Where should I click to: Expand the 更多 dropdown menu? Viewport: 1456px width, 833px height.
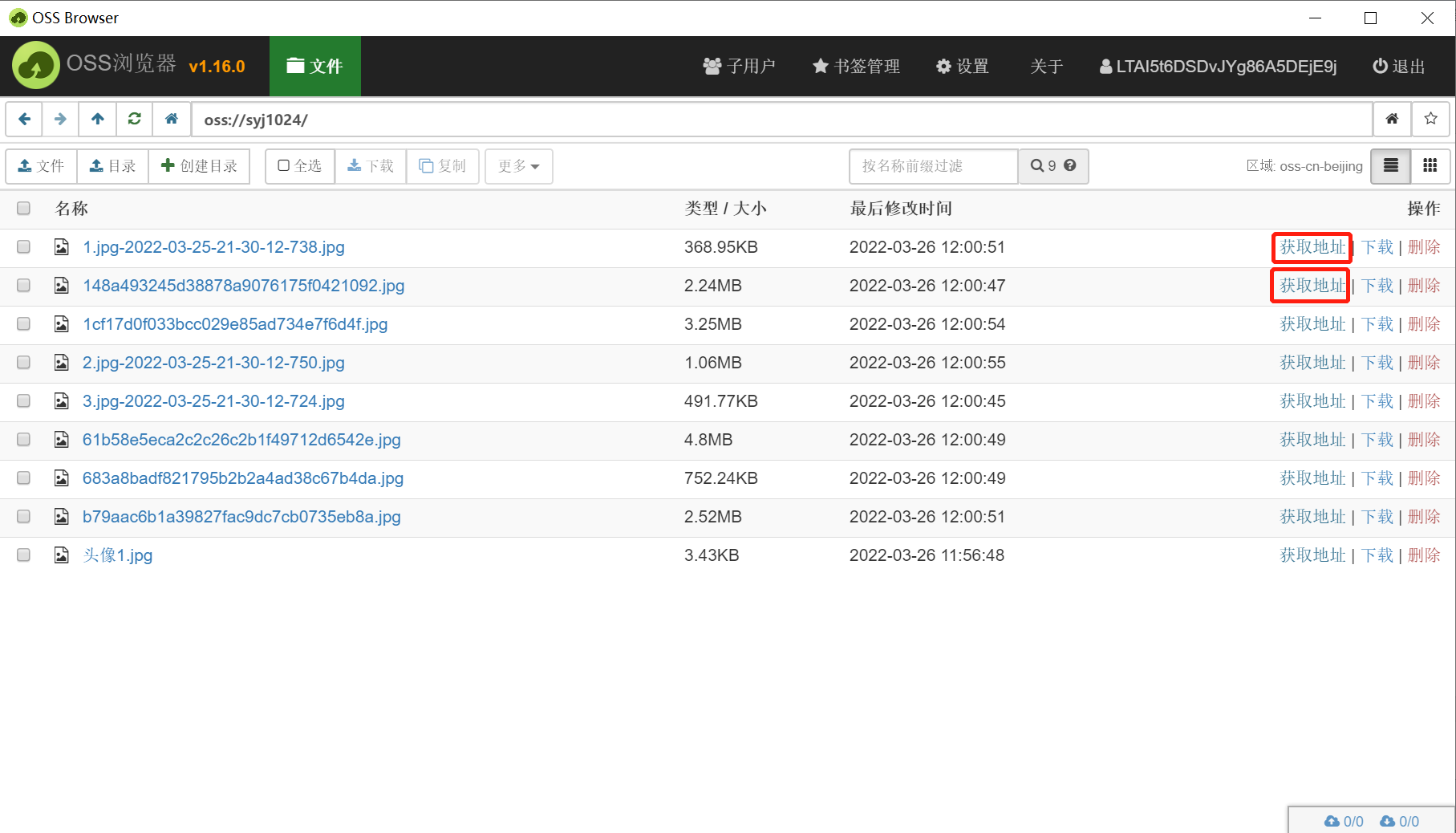point(518,166)
